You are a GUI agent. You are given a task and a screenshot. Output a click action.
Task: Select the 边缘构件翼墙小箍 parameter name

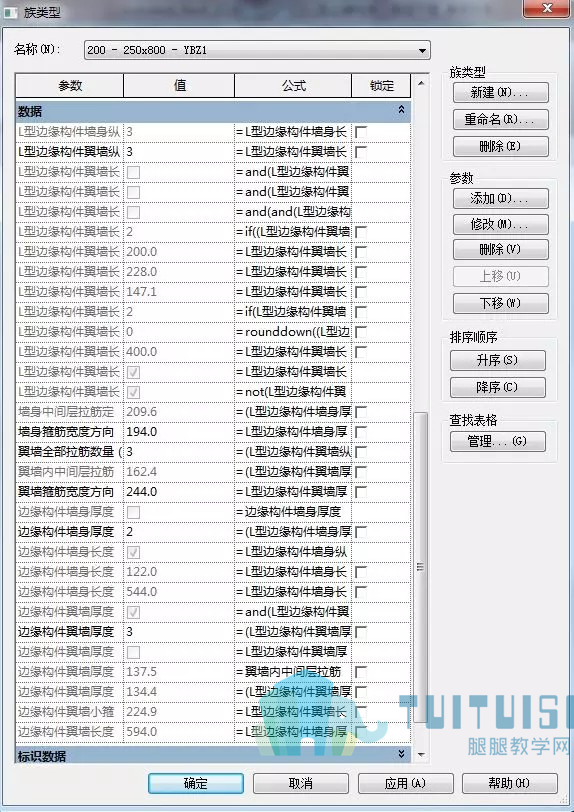[69, 712]
